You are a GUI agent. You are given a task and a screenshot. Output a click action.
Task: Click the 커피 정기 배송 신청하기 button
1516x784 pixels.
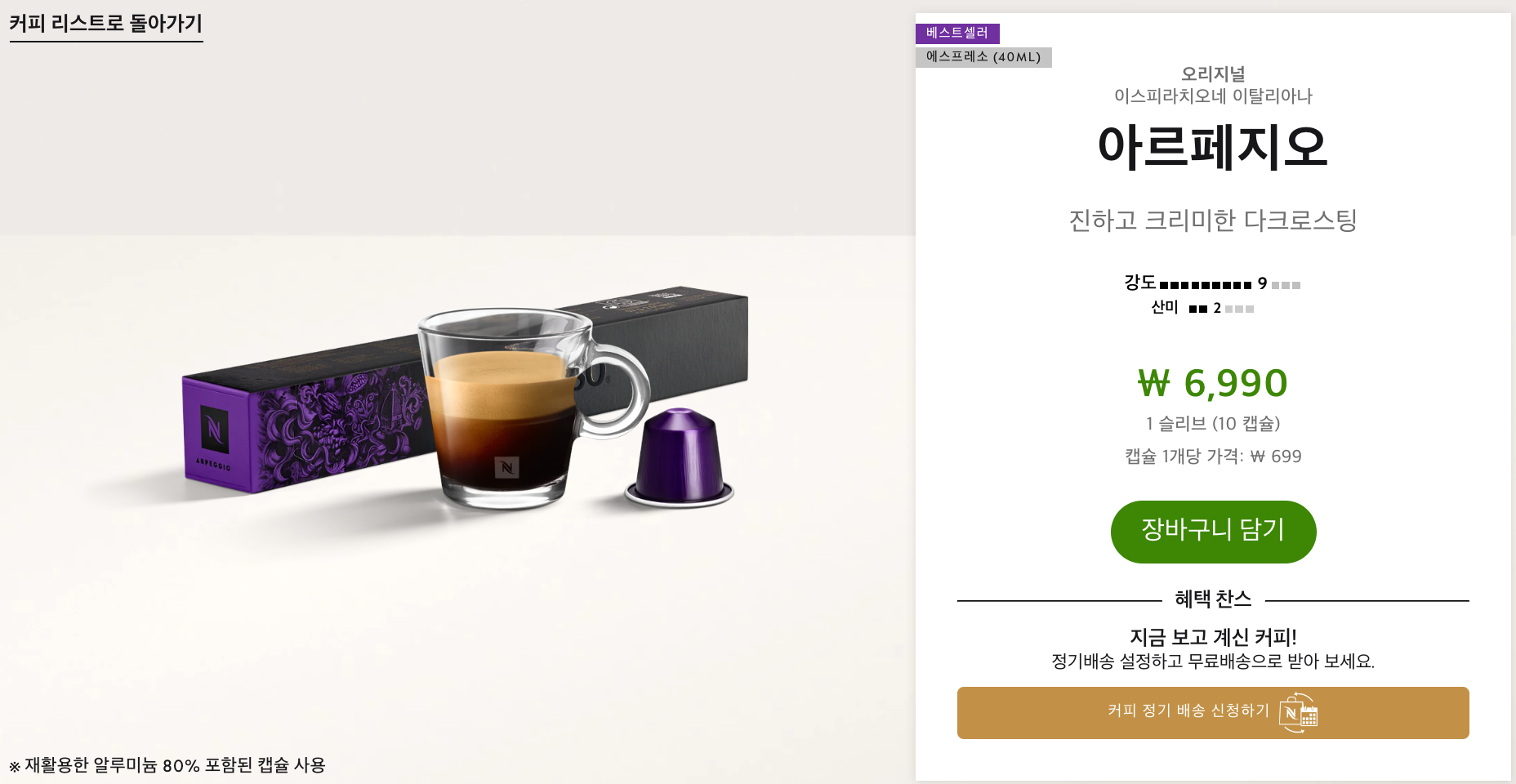[x=1213, y=713]
